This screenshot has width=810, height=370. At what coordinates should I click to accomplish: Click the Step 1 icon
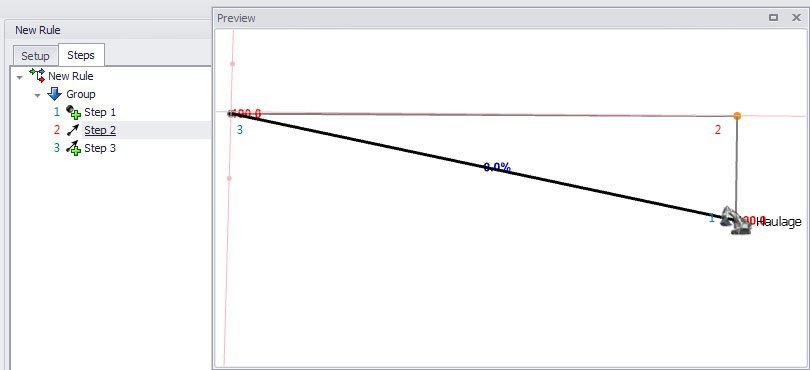tap(73, 112)
